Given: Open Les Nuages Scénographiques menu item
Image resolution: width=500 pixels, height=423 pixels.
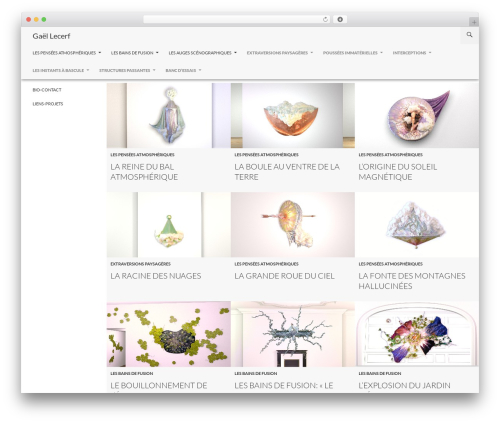Looking at the screenshot, I should tap(200, 53).
